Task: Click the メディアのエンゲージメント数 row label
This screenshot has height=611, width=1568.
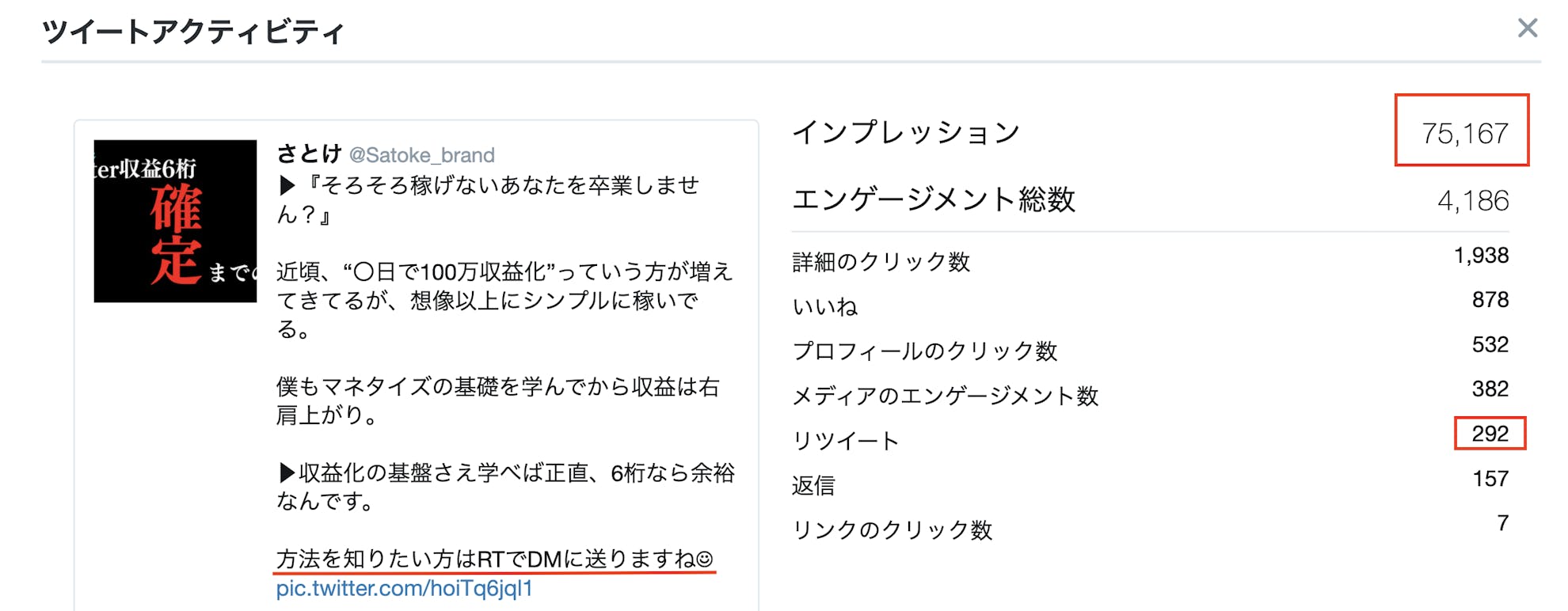Action: [x=945, y=396]
